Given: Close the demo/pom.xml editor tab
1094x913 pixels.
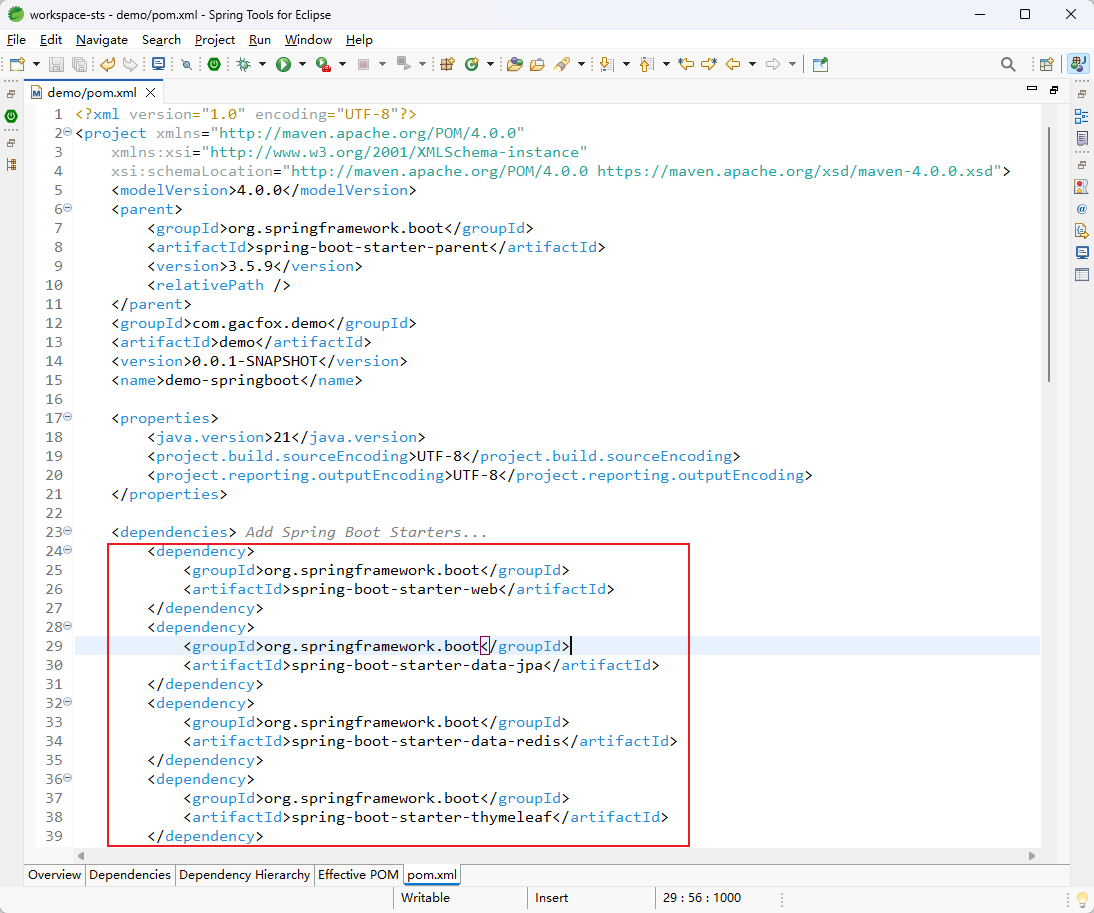Looking at the screenshot, I should coord(150,93).
